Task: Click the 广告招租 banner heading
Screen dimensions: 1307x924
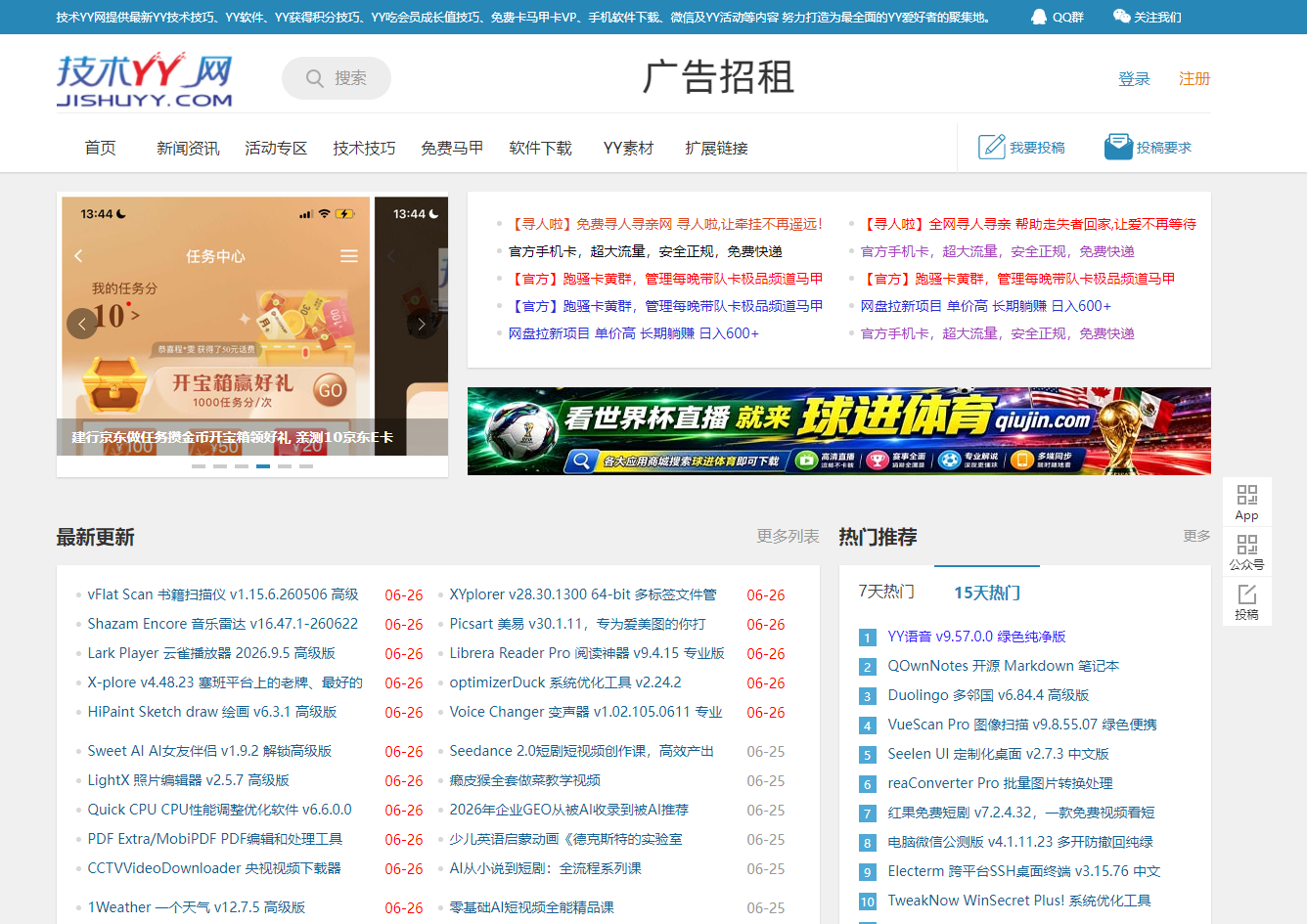Action: click(x=718, y=77)
